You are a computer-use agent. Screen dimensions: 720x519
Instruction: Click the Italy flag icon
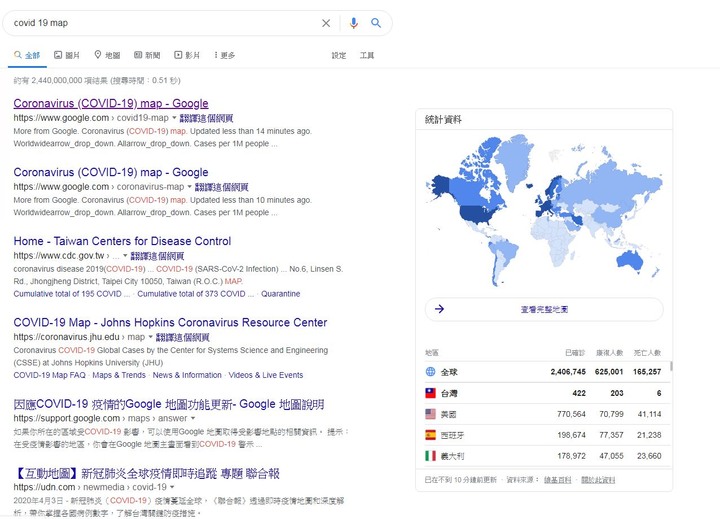430,456
